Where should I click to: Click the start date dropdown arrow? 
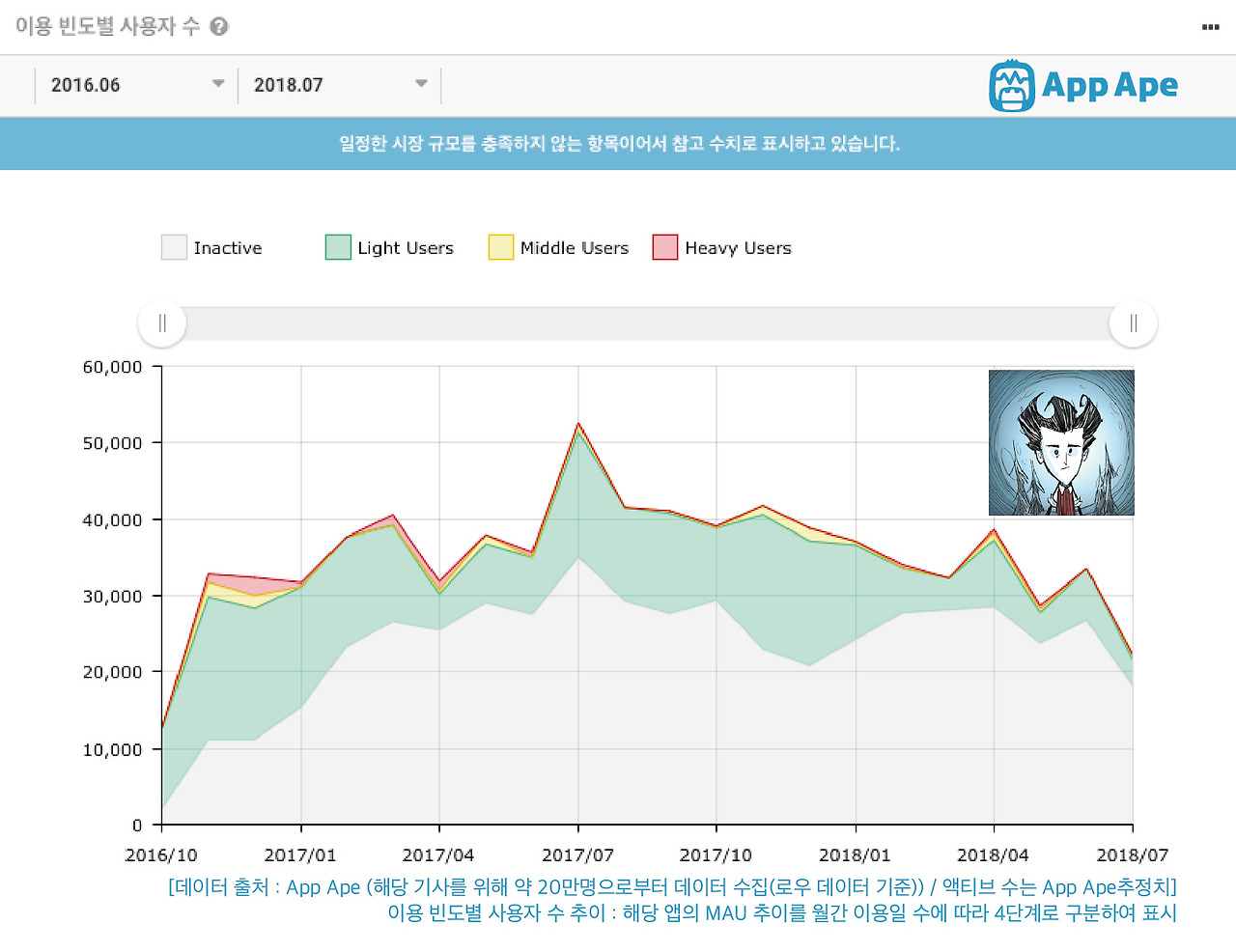(x=219, y=84)
